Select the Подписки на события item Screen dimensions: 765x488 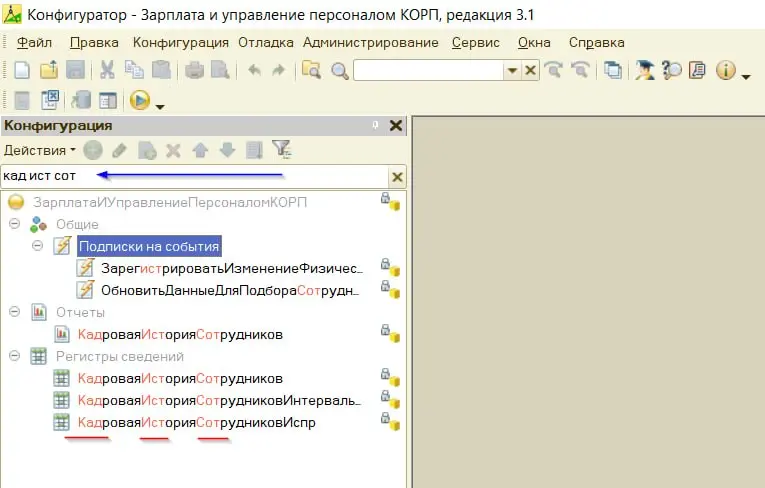[x=149, y=246]
